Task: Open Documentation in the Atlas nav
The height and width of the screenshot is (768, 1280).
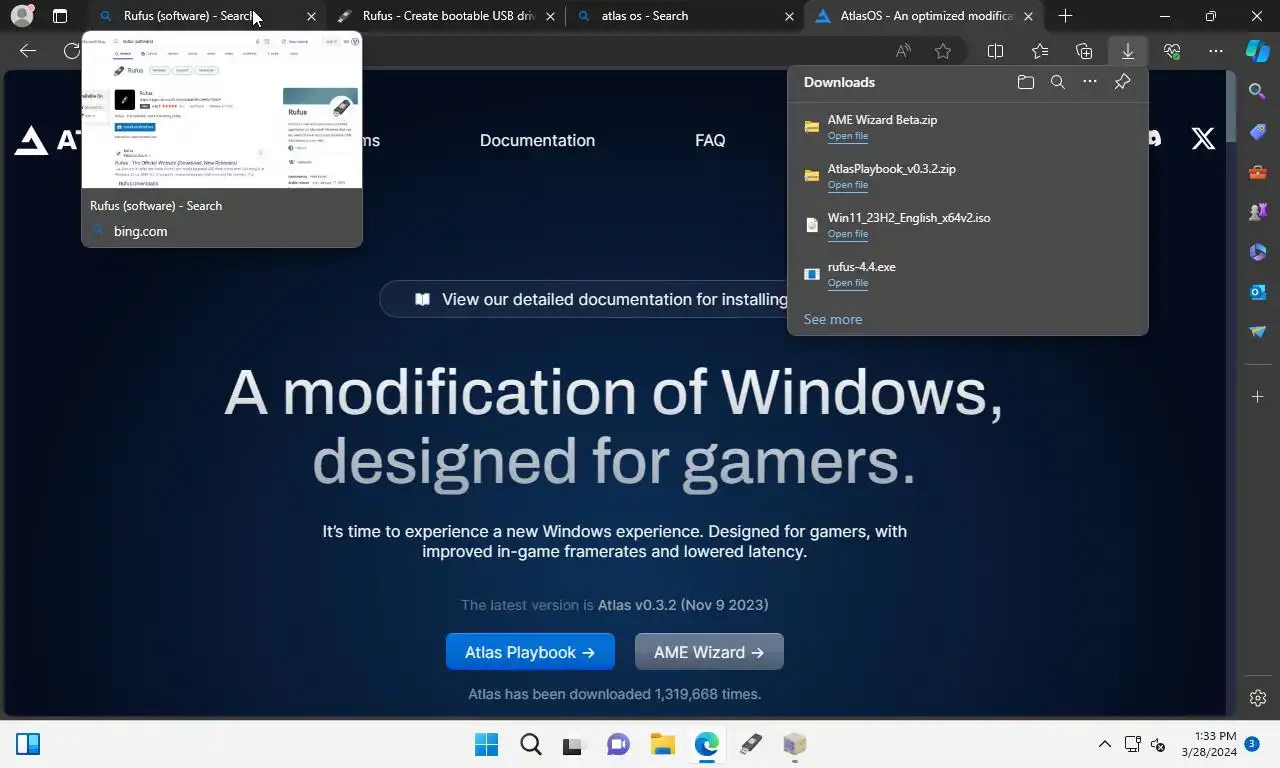Action: coord(537,140)
